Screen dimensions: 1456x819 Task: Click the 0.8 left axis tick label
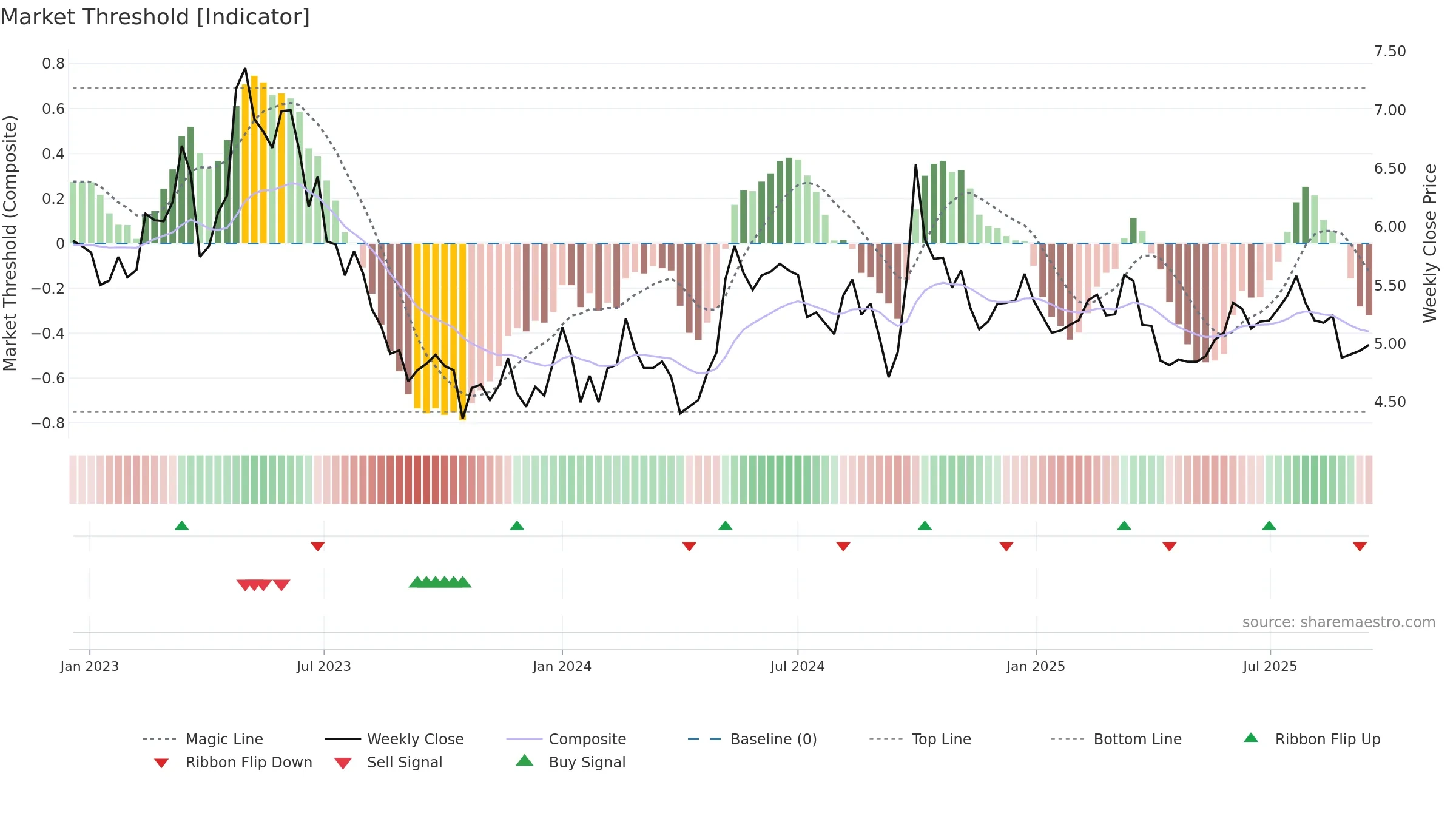(53, 64)
